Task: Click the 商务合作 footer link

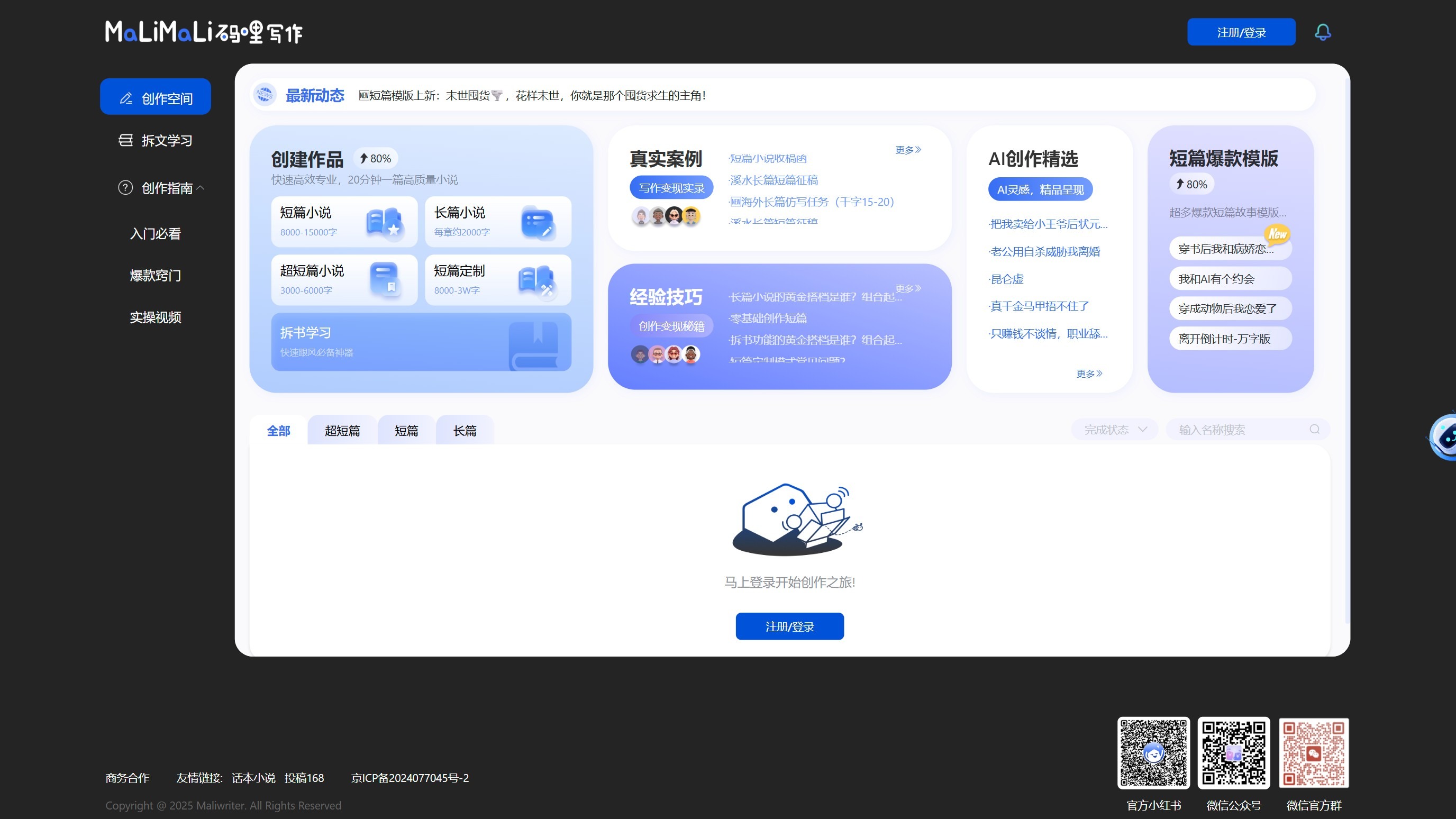Action: pyautogui.click(x=126, y=778)
